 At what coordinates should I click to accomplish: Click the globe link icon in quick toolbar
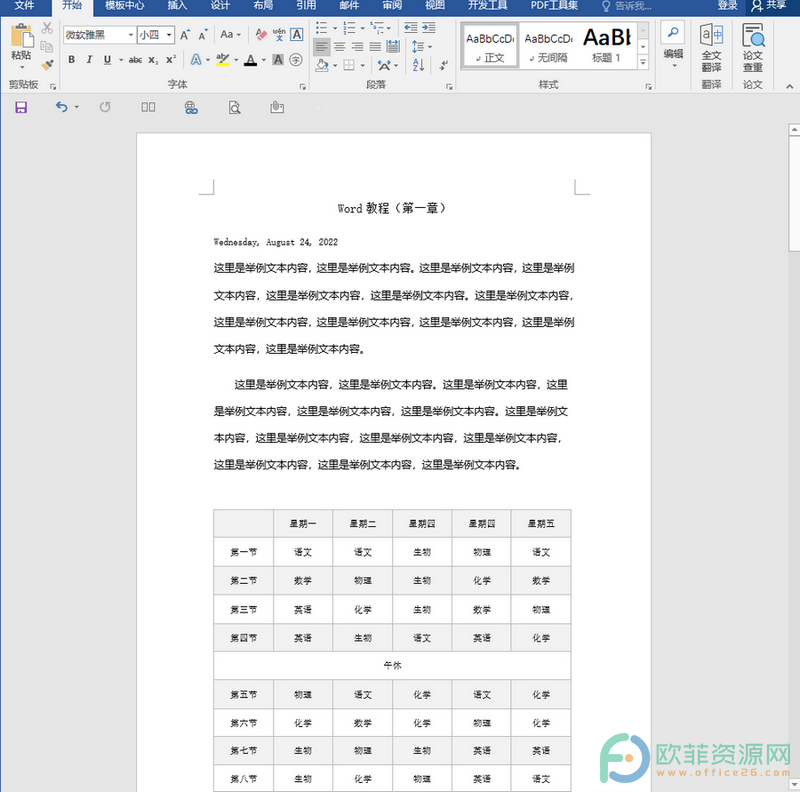coord(191,107)
